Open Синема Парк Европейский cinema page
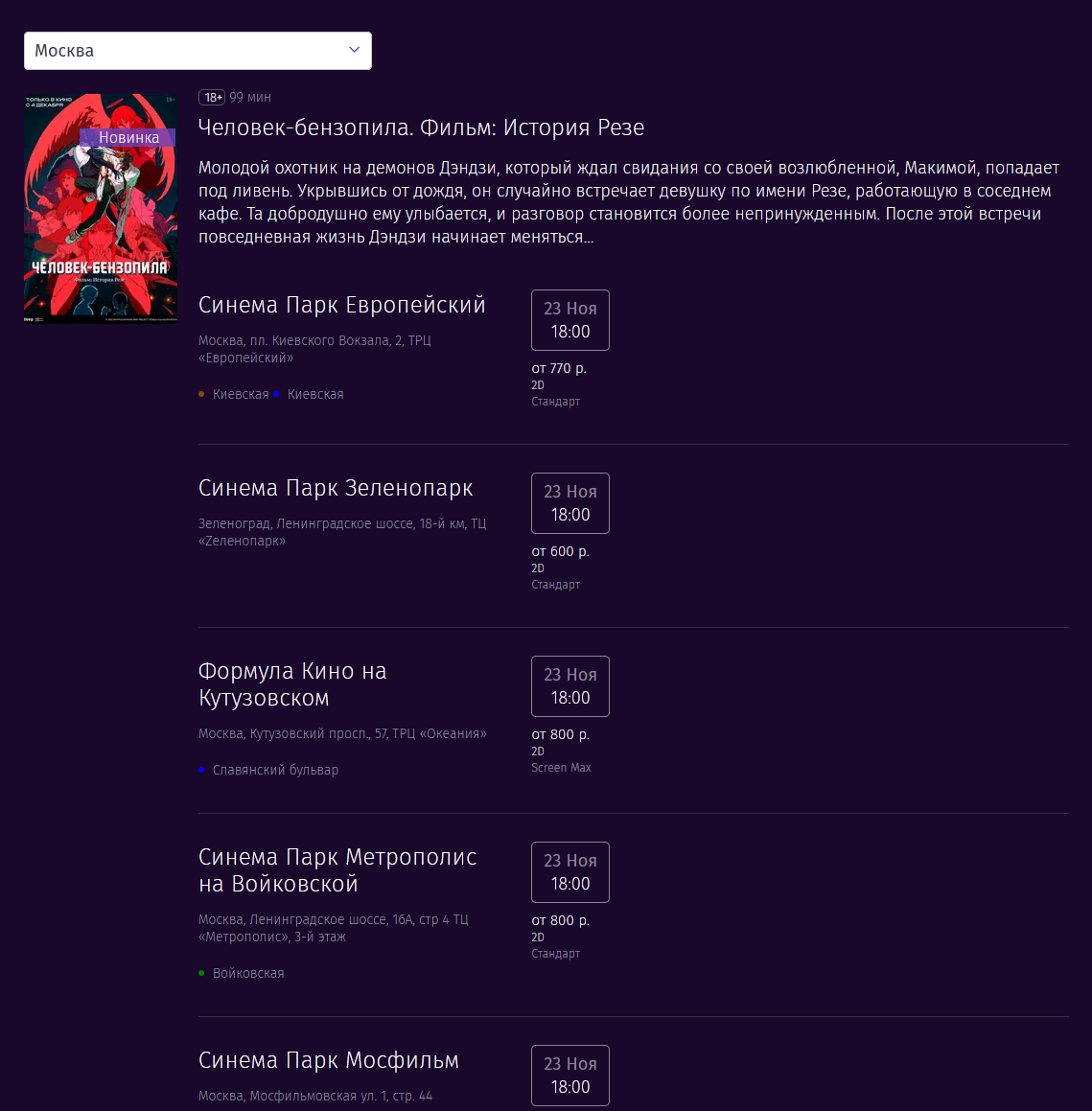 [341, 305]
